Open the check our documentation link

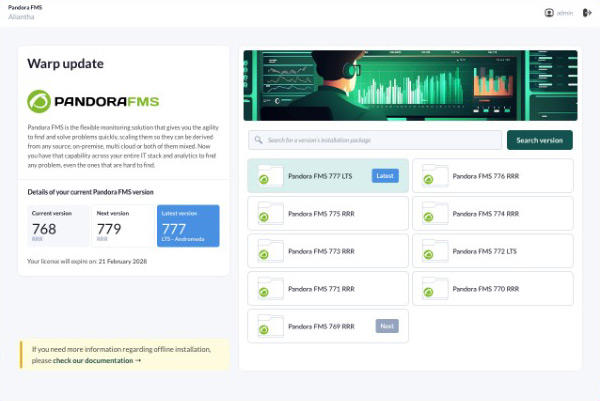[x=97, y=360]
